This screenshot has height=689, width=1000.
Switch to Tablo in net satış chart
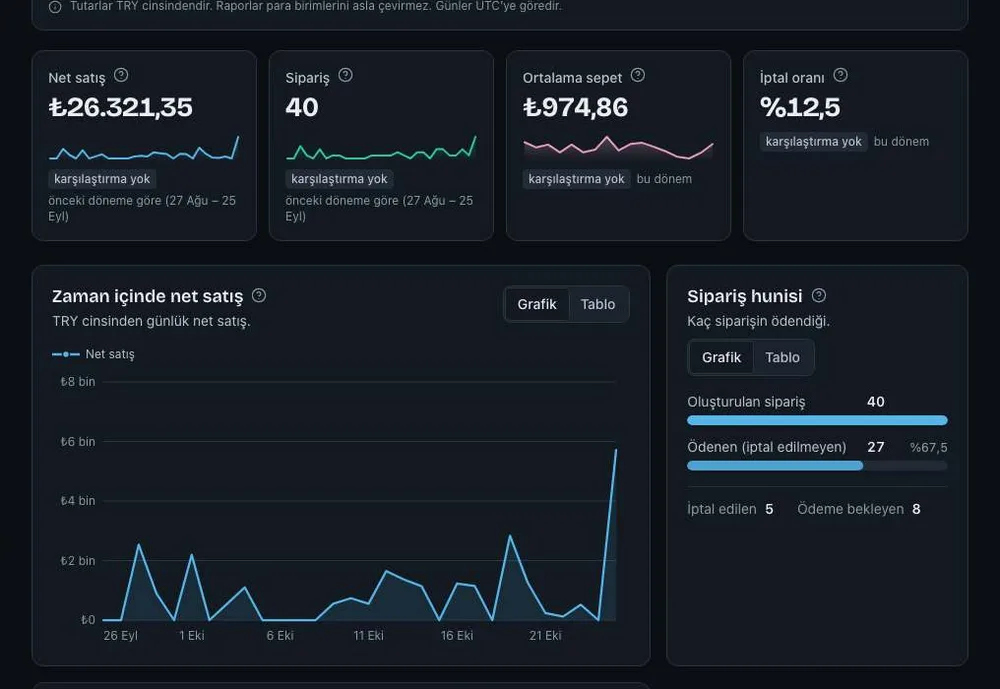(x=598, y=304)
